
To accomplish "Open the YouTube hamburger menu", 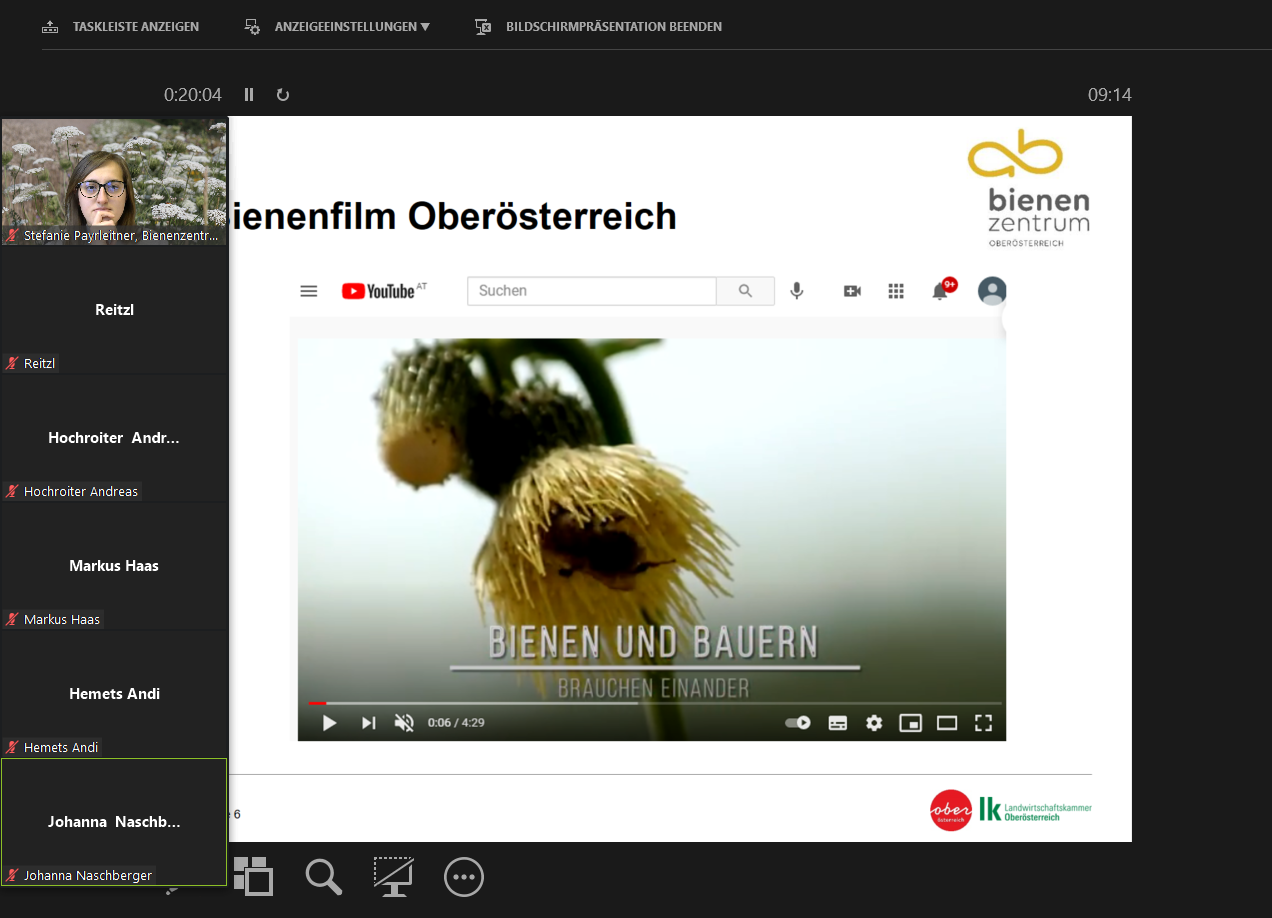I will (x=308, y=290).
